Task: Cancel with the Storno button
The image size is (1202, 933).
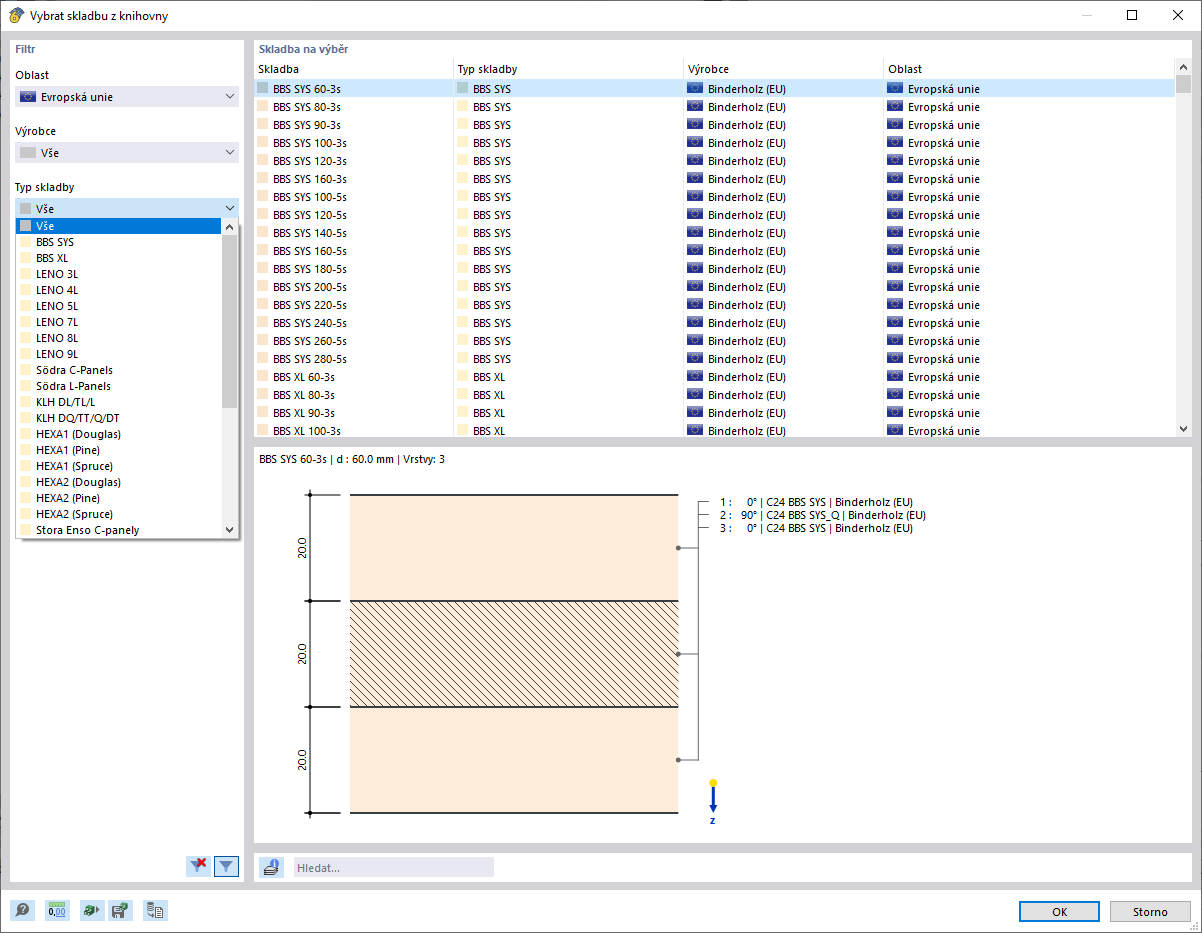Action: click(x=1150, y=911)
